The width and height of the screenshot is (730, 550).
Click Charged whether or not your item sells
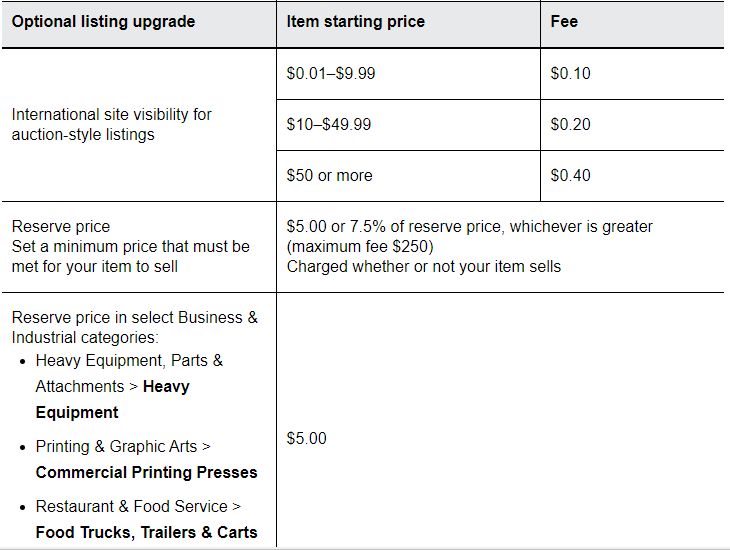[424, 266]
